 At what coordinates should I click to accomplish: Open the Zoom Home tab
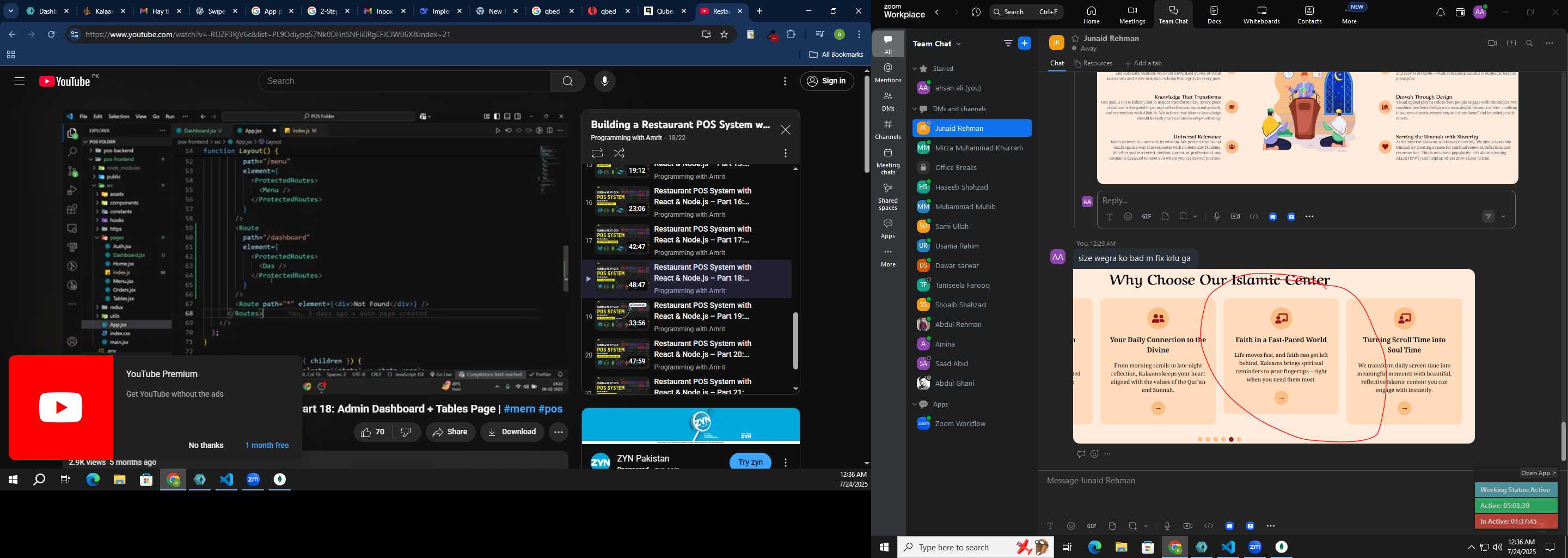click(1091, 15)
